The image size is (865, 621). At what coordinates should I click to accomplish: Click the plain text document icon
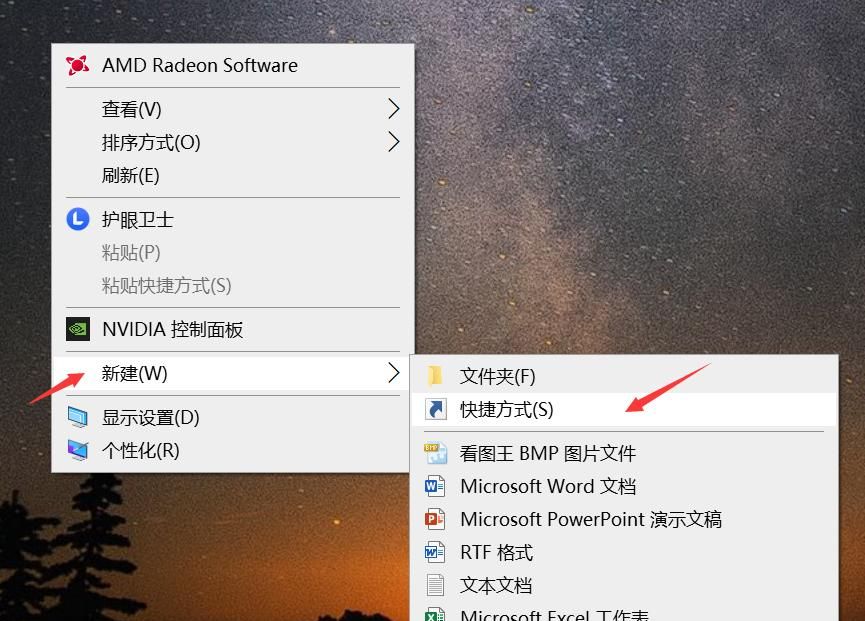pyautogui.click(x=435, y=585)
